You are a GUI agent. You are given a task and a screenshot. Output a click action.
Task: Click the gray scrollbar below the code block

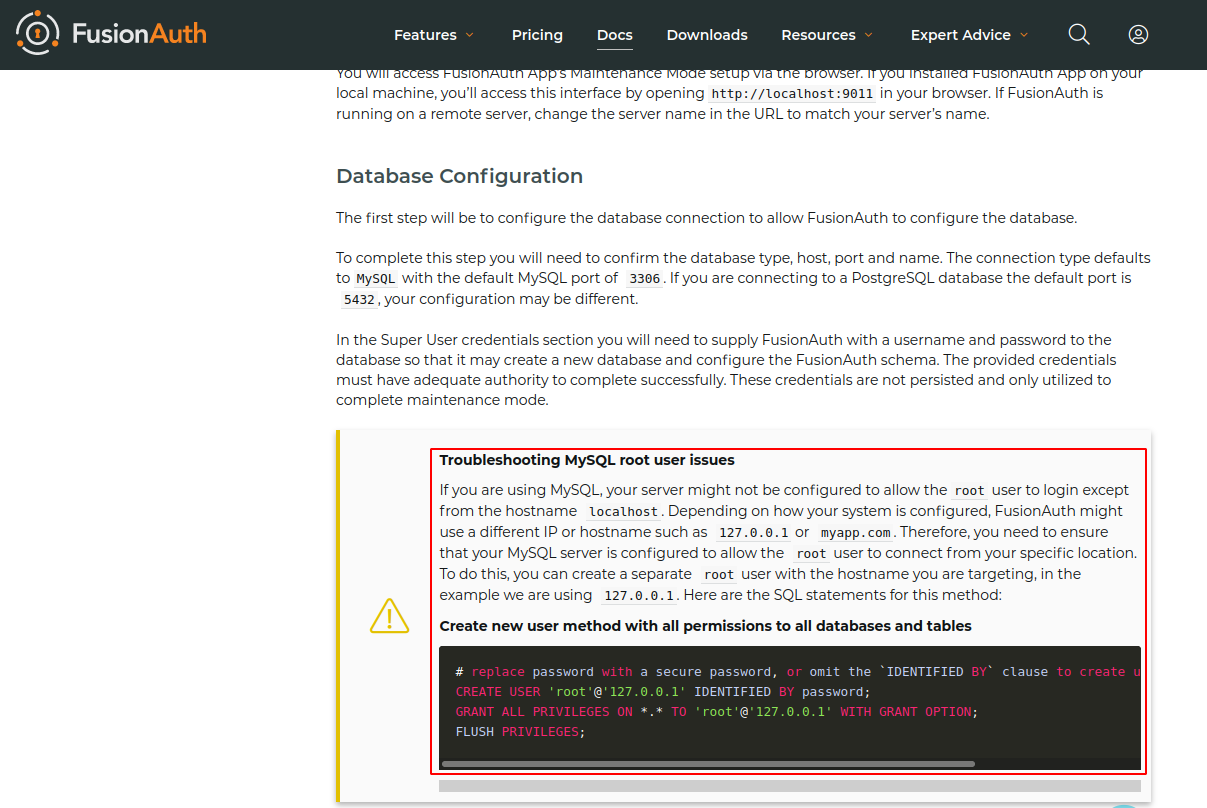tap(789, 786)
